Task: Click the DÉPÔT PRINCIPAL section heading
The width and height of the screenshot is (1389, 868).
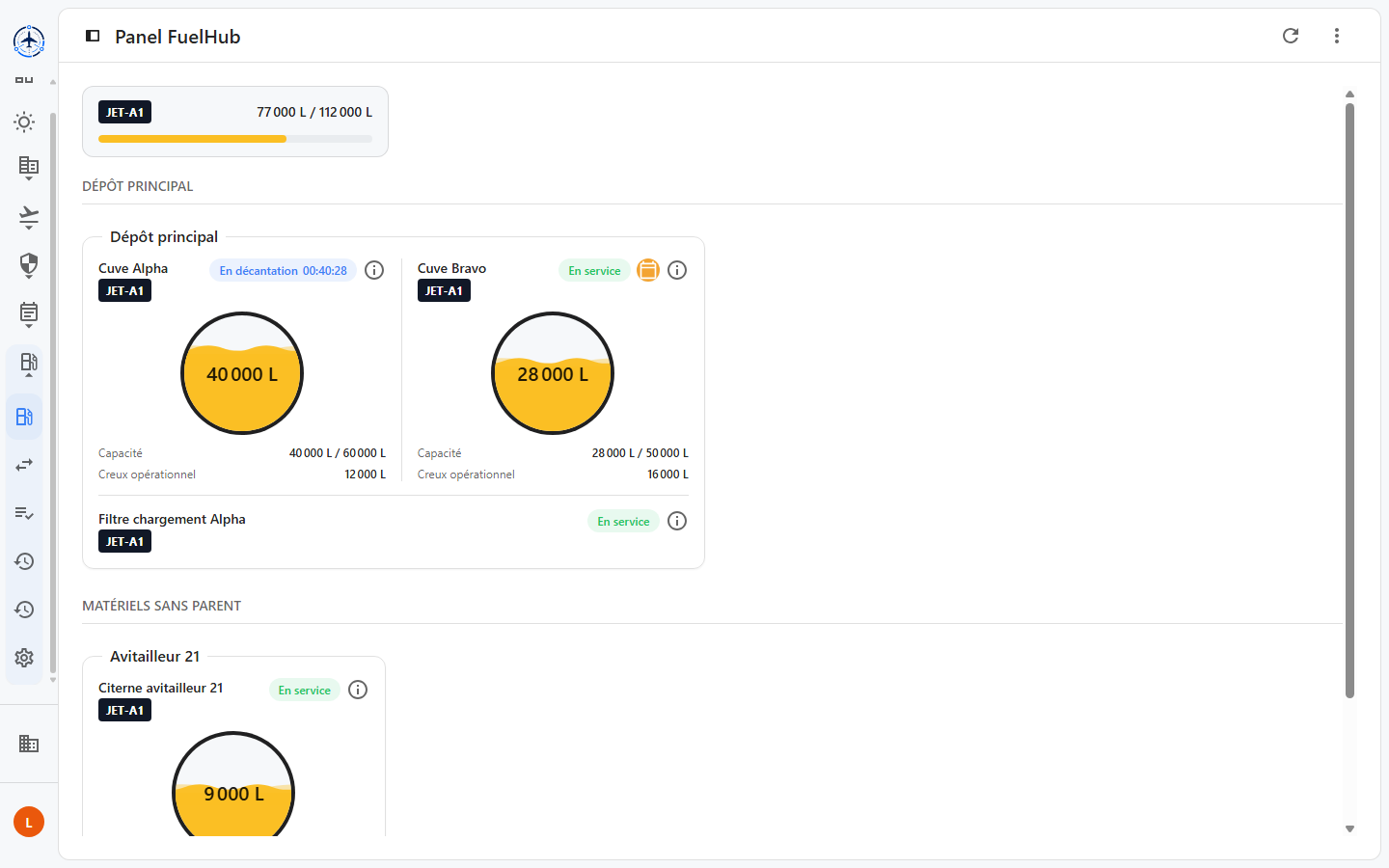Action: click(x=137, y=186)
